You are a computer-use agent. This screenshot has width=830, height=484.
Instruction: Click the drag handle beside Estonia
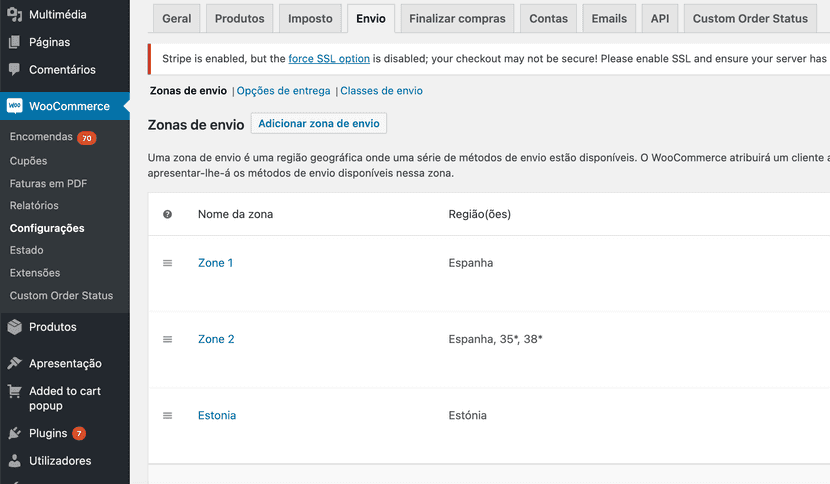[167, 415]
